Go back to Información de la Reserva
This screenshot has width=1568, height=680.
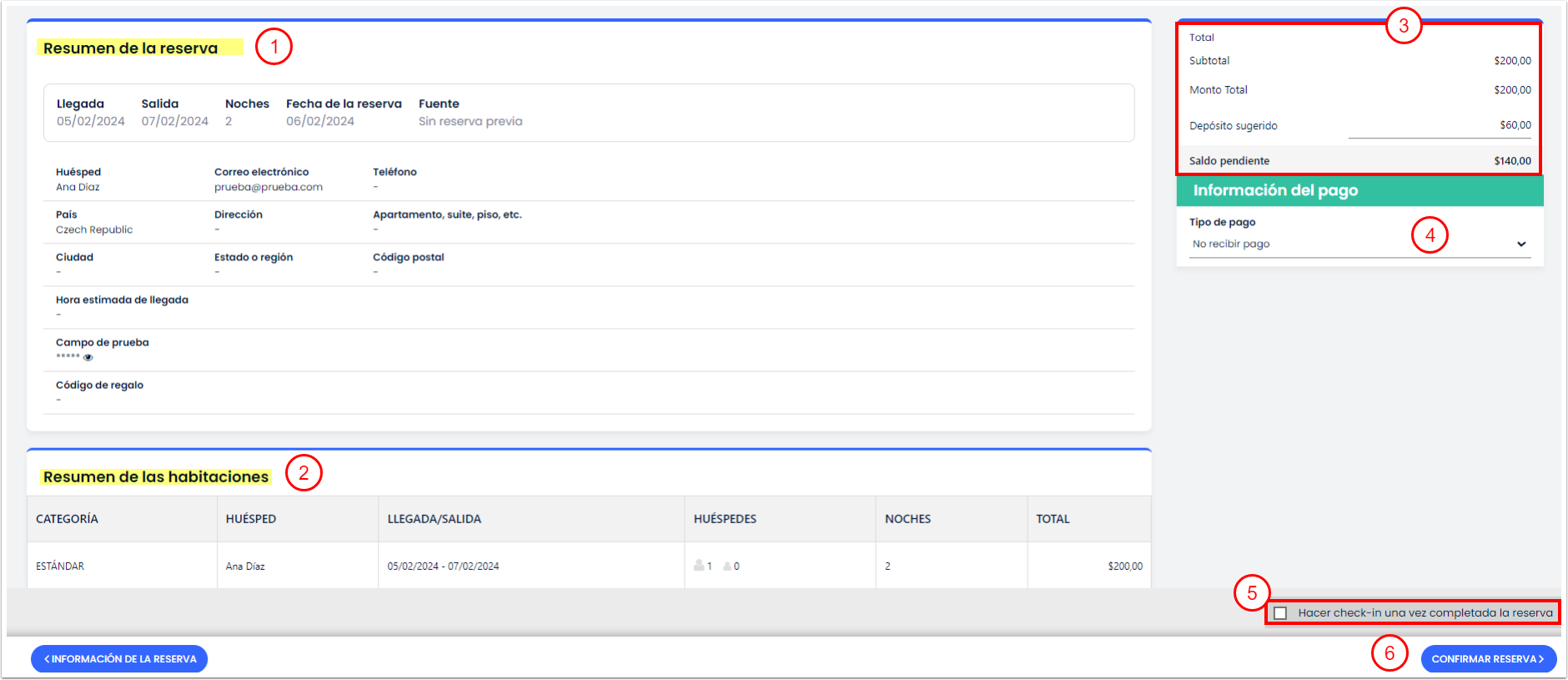click(x=119, y=659)
